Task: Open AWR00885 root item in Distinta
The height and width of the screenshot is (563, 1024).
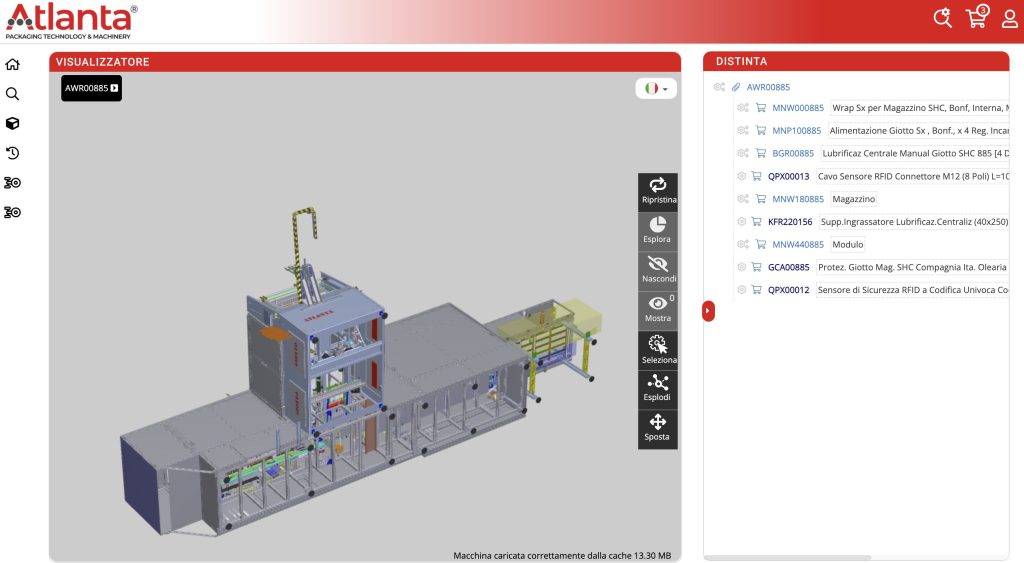Action: click(768, 87)
